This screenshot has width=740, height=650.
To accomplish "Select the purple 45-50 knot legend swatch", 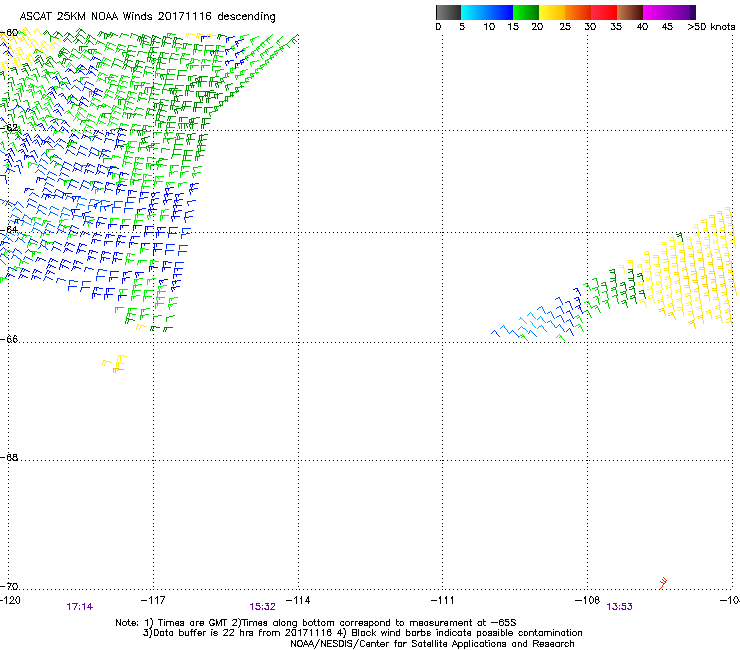I will pos(682,12).
